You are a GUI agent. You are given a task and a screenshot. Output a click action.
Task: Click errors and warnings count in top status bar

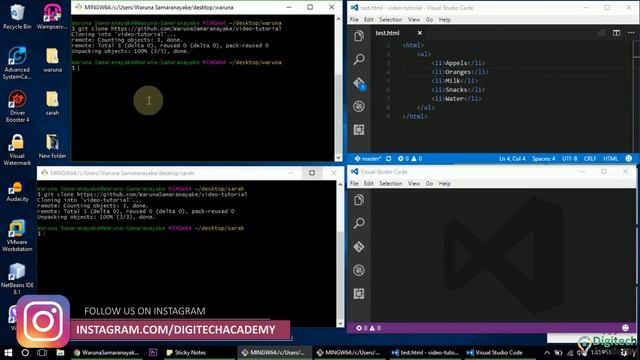(410, 158)
